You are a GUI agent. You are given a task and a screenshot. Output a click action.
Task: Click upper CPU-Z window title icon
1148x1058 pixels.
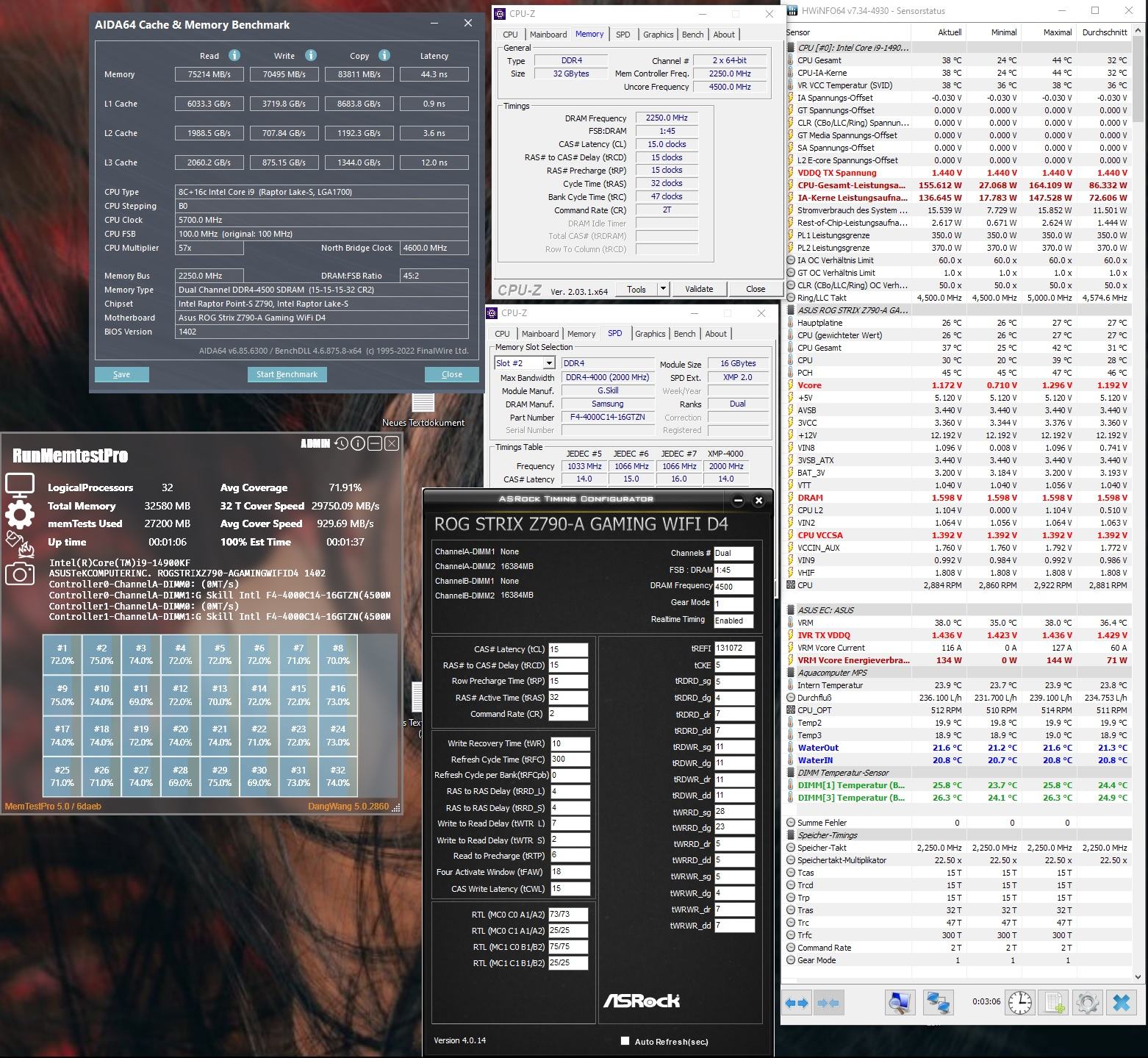pyautogui.click(x=500, y=13)
